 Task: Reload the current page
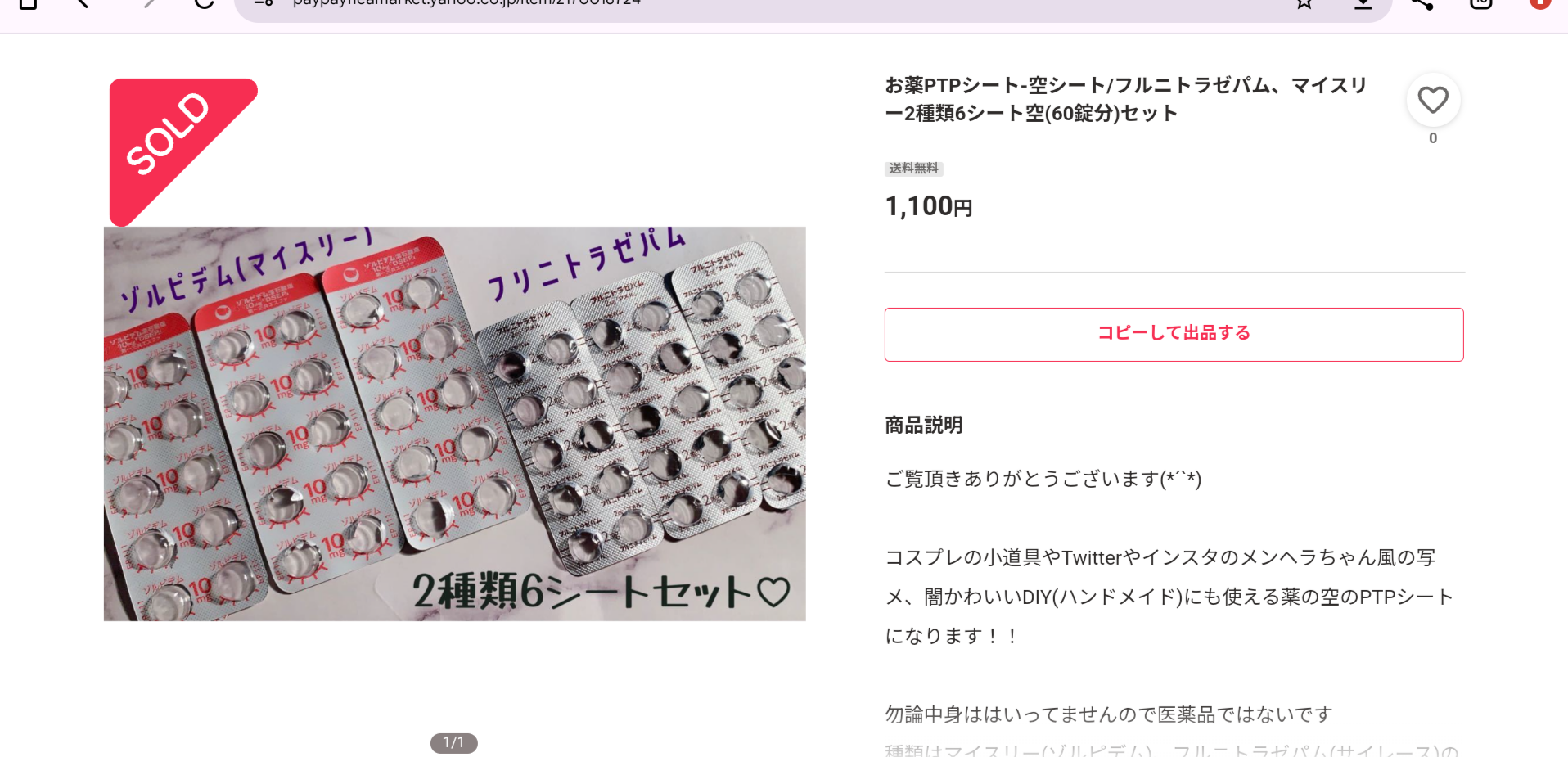coord(204,3)
